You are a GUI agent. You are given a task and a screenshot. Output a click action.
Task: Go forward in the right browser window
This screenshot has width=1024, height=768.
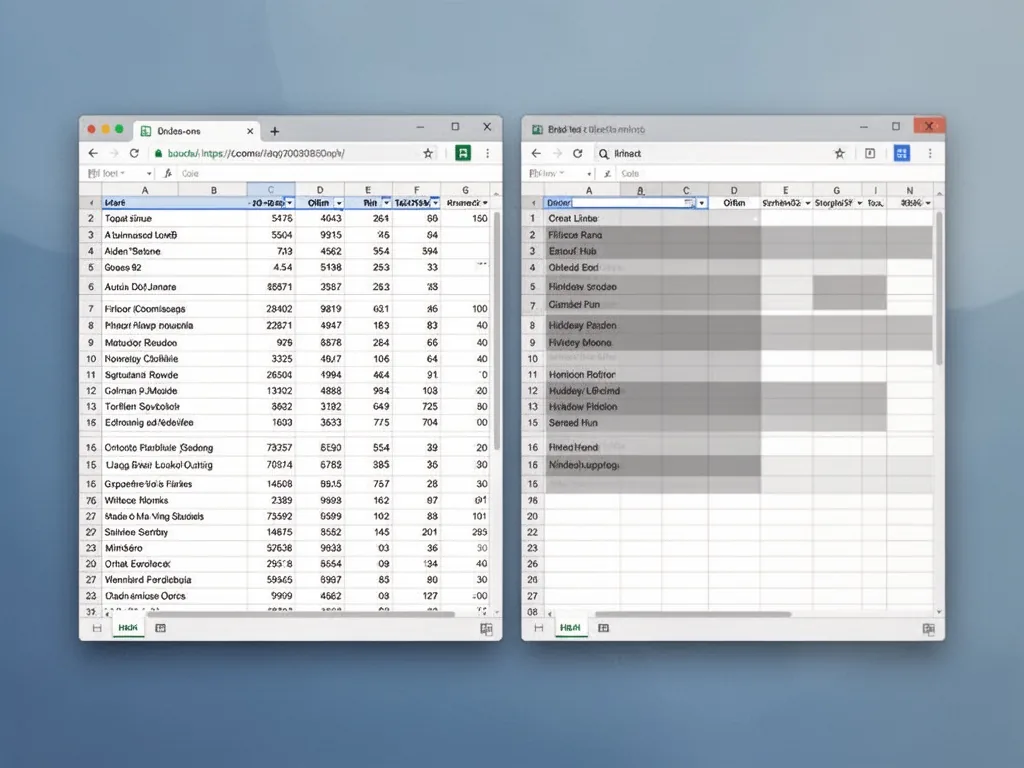coord(557,153)
